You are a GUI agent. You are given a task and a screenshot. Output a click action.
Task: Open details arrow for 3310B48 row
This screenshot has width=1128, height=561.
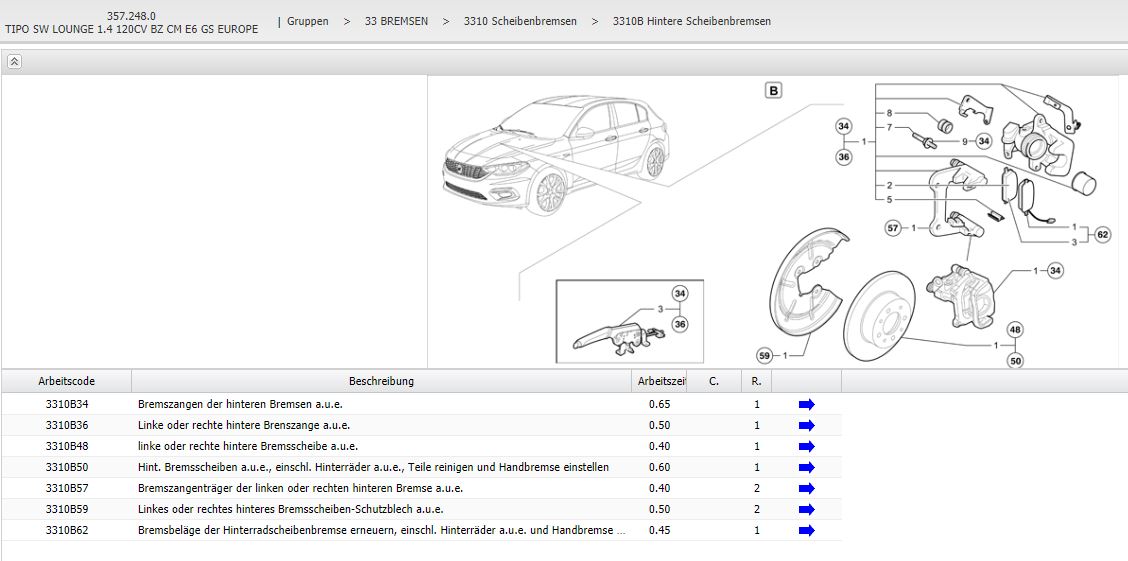(x=807, y=446)
